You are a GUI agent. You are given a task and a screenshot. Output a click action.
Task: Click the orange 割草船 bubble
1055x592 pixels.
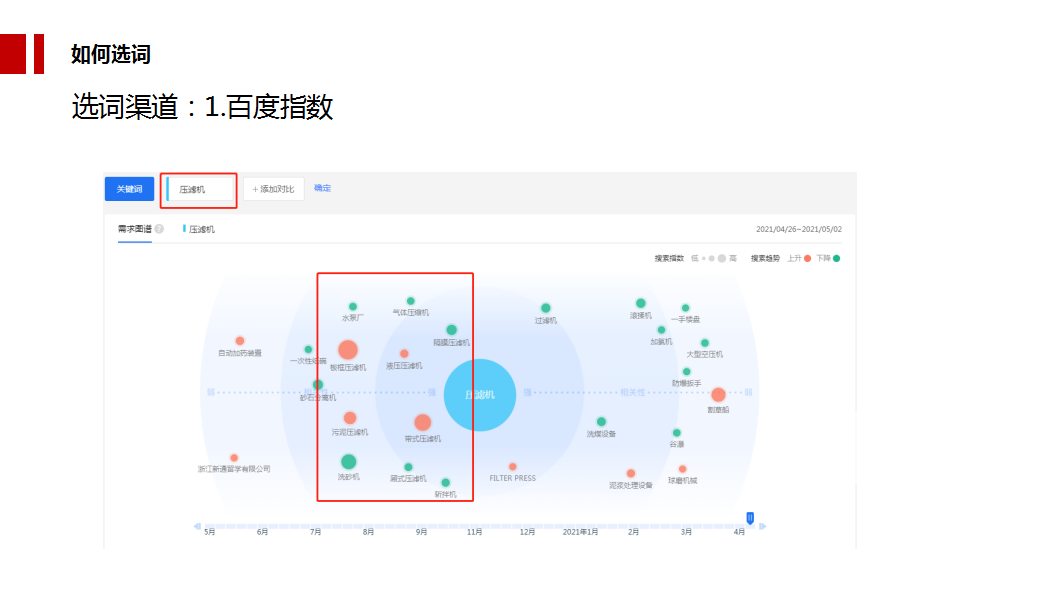point(718,395)
